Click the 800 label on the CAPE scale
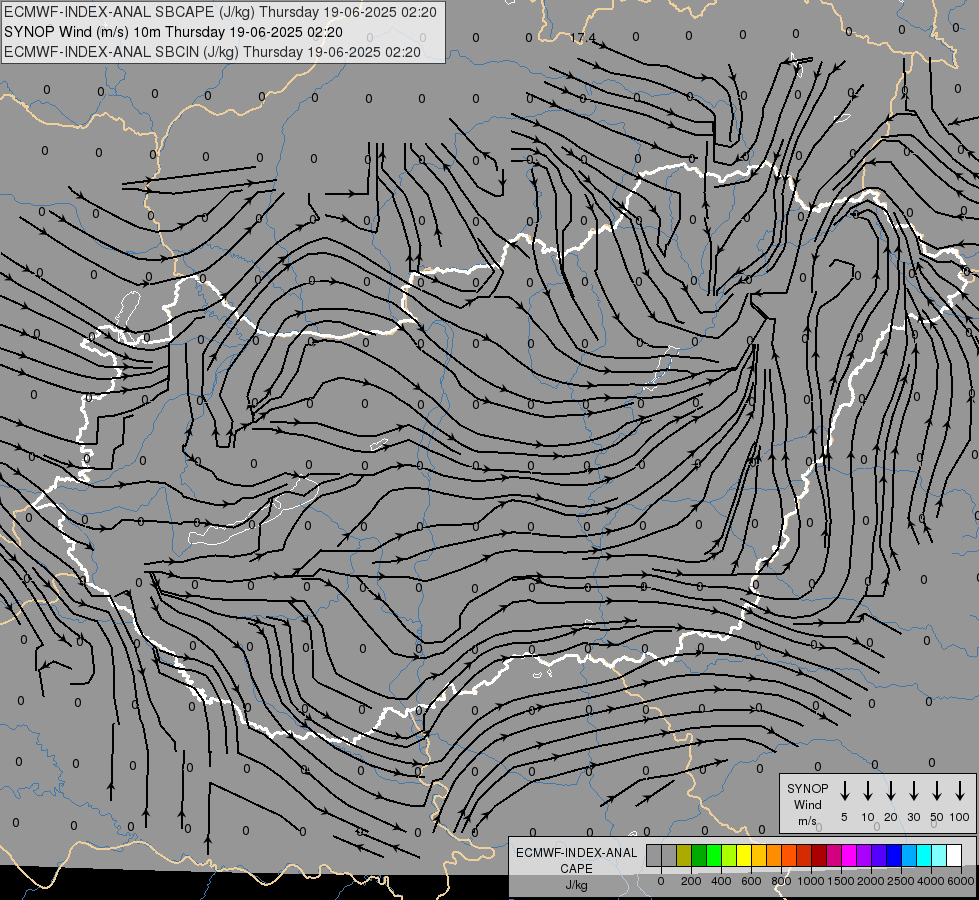Viewport: 979px width, 900px height. pos(781,881)
